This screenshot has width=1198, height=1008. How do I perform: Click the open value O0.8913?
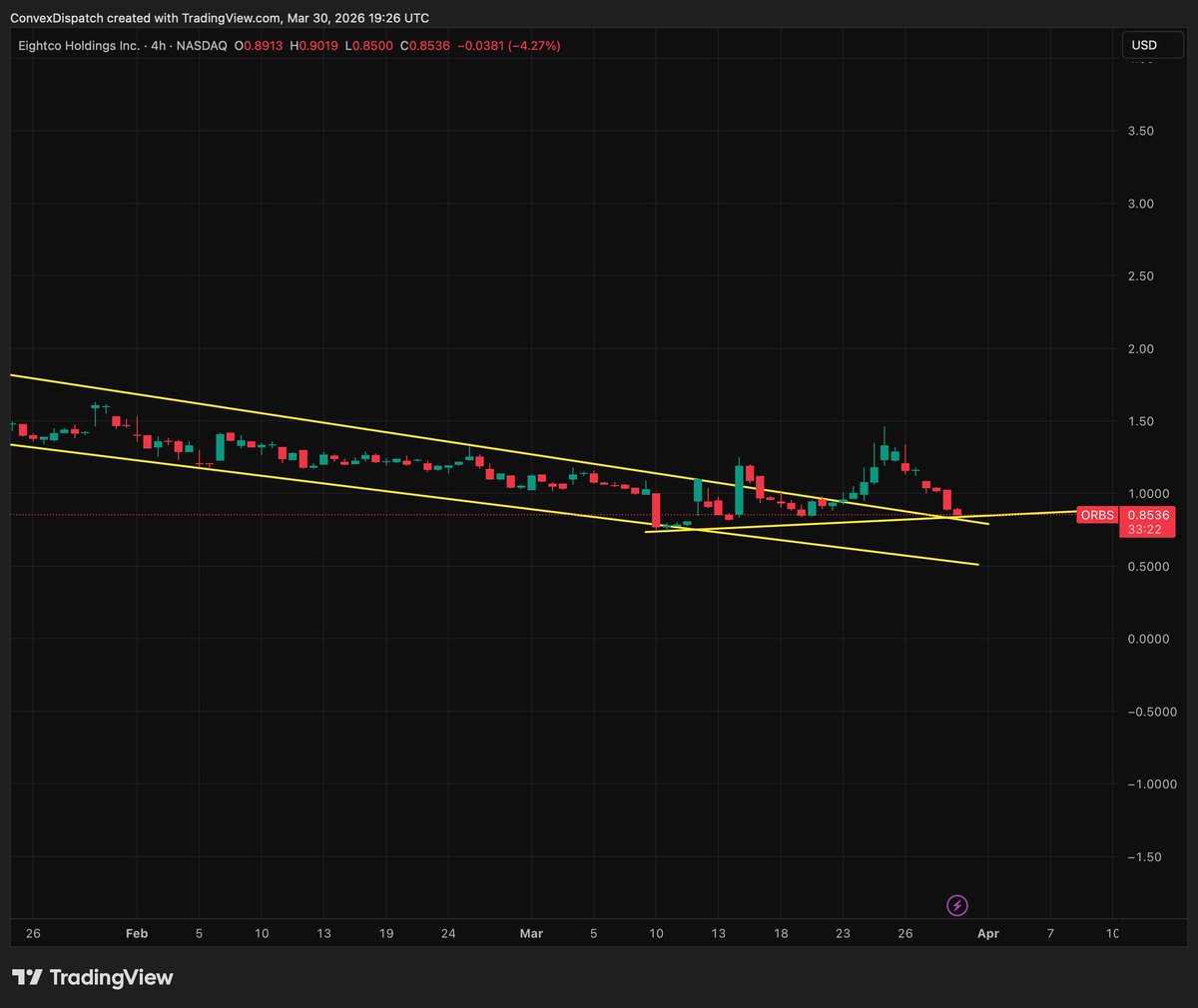(261, 46)
